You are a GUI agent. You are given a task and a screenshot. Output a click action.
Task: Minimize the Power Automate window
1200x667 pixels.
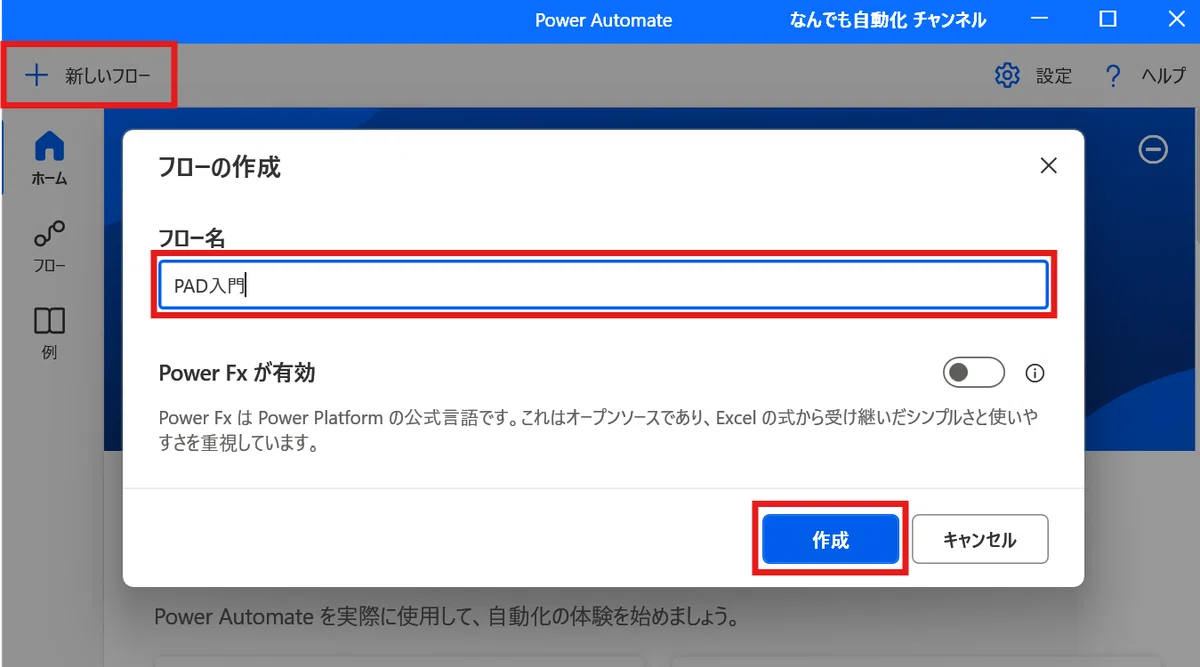click(1041, 20)
